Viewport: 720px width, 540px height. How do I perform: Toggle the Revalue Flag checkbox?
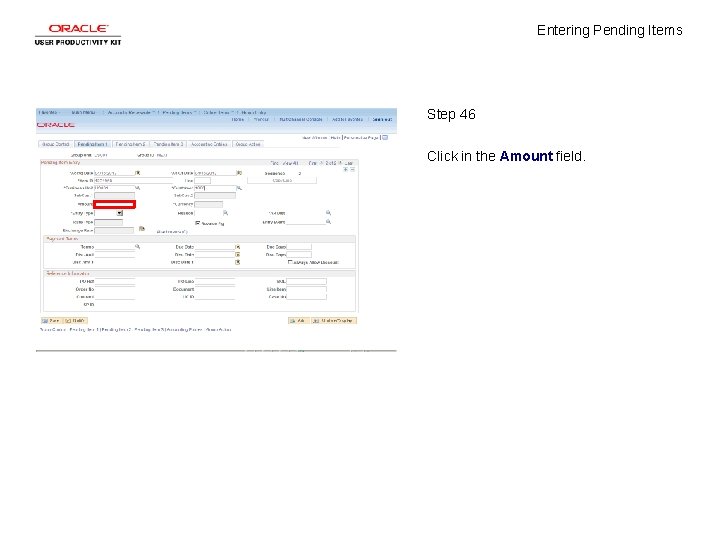point(198,223)
